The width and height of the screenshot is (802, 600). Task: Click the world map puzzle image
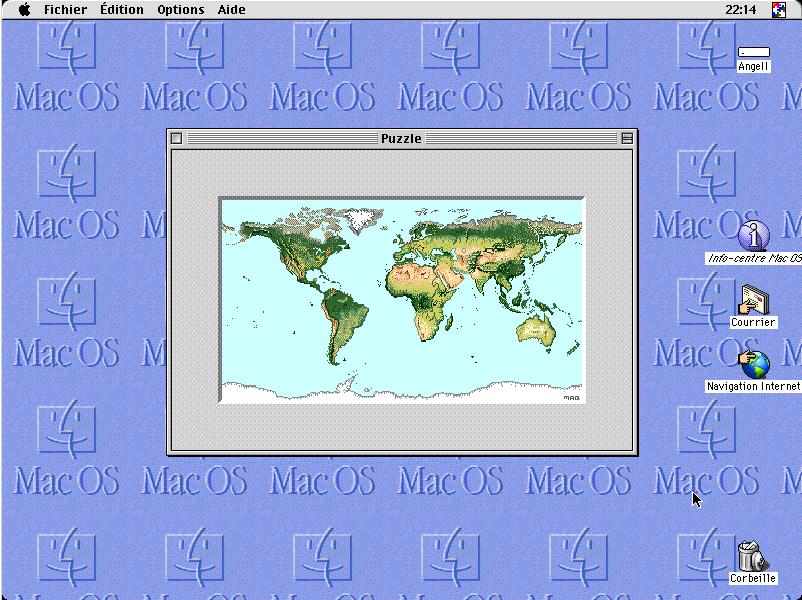[x=402, y=300]
